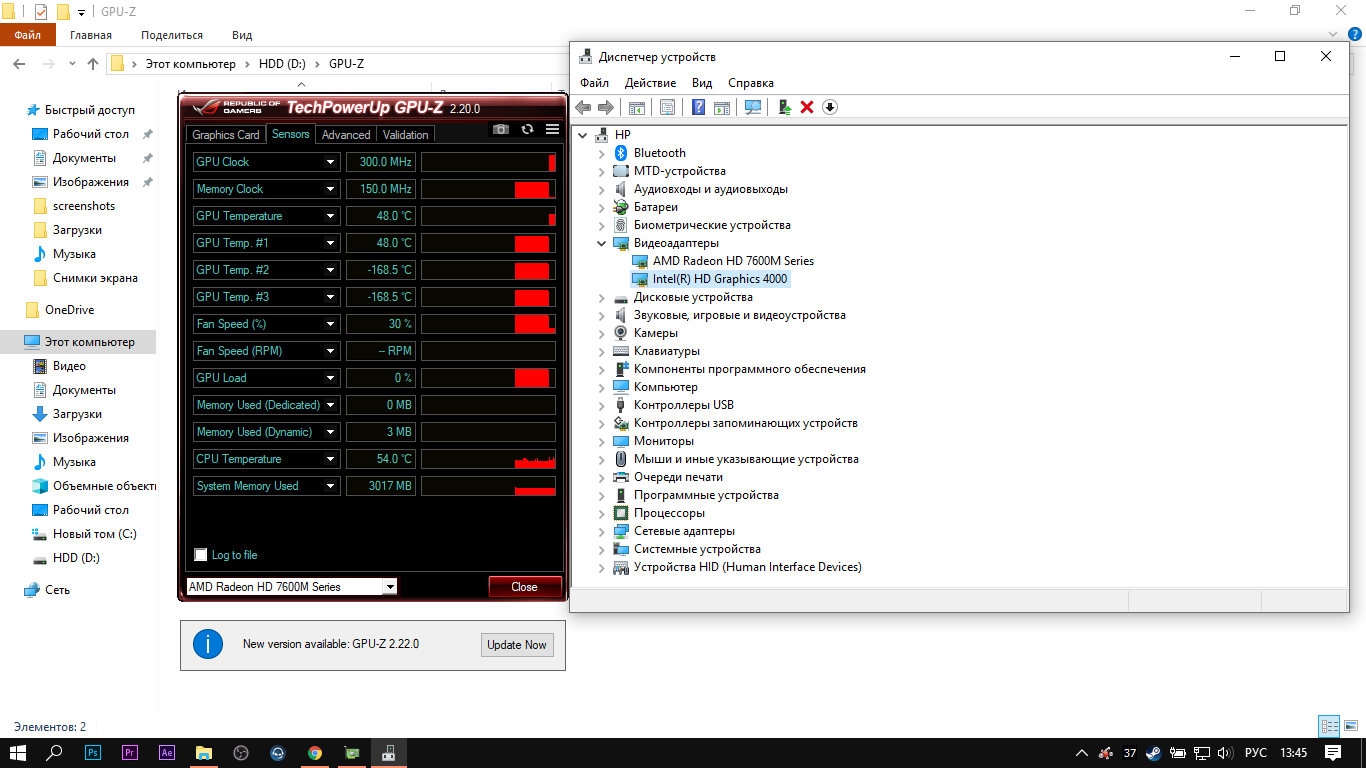Click the Forward arrow in Device Manager toolbar
Viewport: 1366px width, 768px height.
[x=605, y=107]
